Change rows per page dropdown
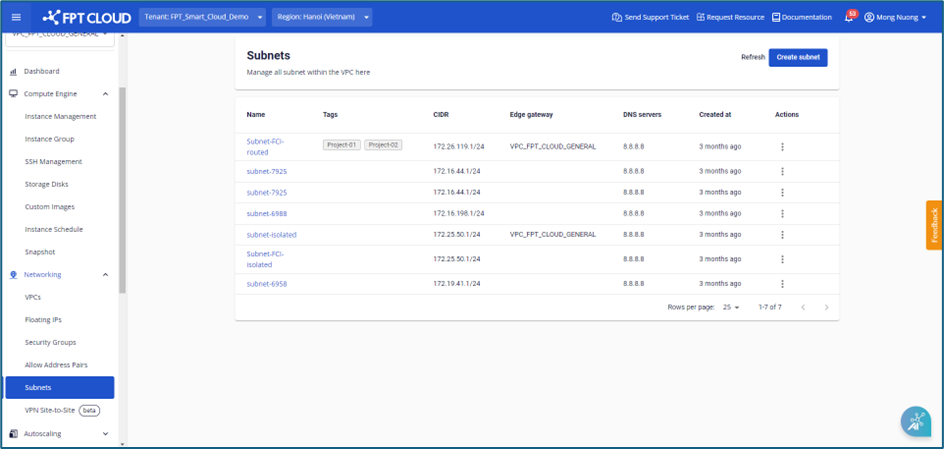Screen dimensions: 944x449 tap(731, 307)
